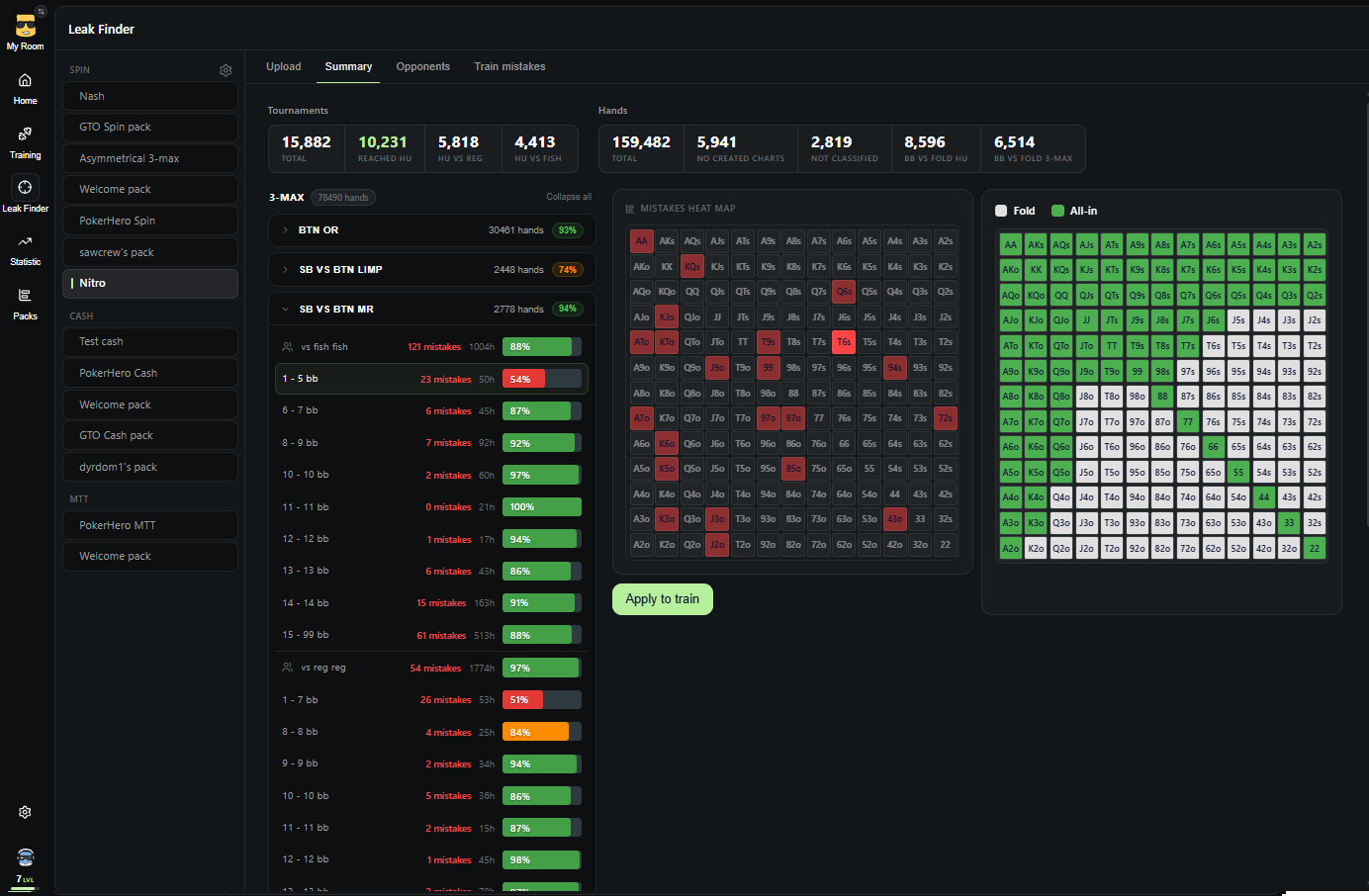Select the 15 - 99 bb row under fish
Screen dimensions: 1369x896
click(431, 635)
